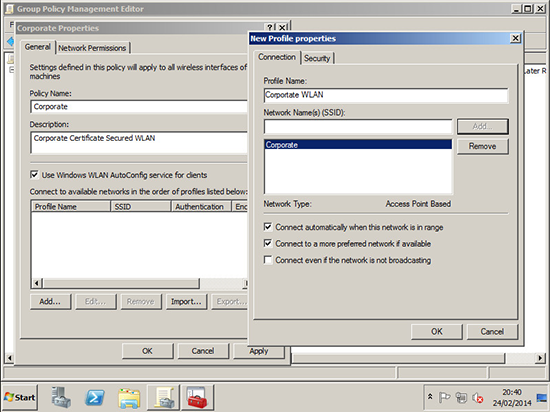Switch to the Security tab
This screenshot has height=412, width=550.
(317, 58)
